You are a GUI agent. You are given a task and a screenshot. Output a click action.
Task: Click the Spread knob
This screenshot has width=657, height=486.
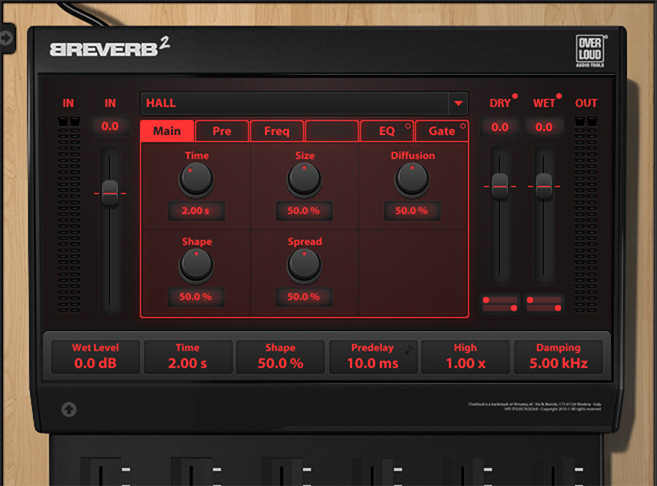pos(304,265)
